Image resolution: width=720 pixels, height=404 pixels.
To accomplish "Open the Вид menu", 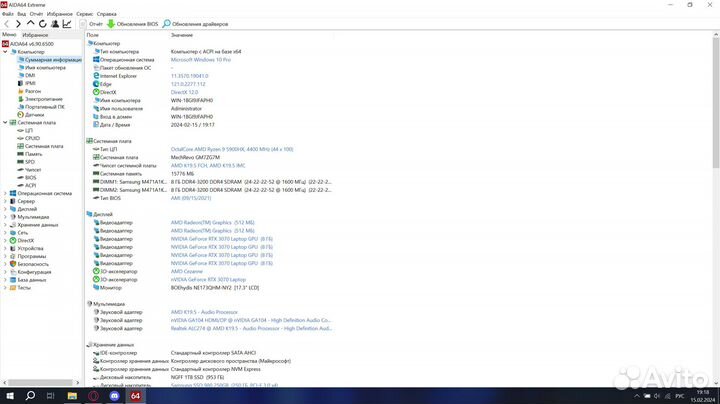I will pyautogui.click(x=22, y=14).
